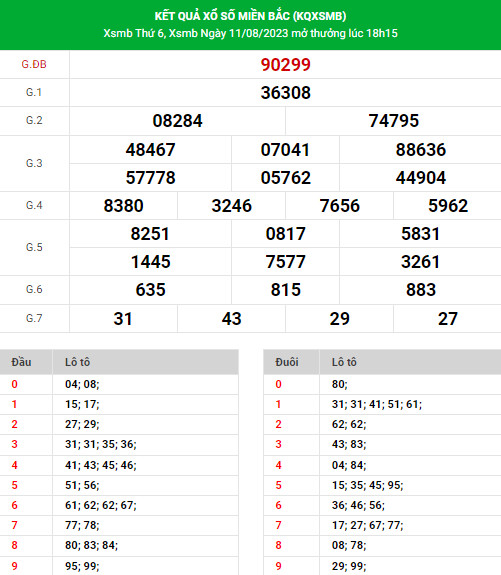Click G.6 number 635
501x575 pixels.
[x=150, y=290]
